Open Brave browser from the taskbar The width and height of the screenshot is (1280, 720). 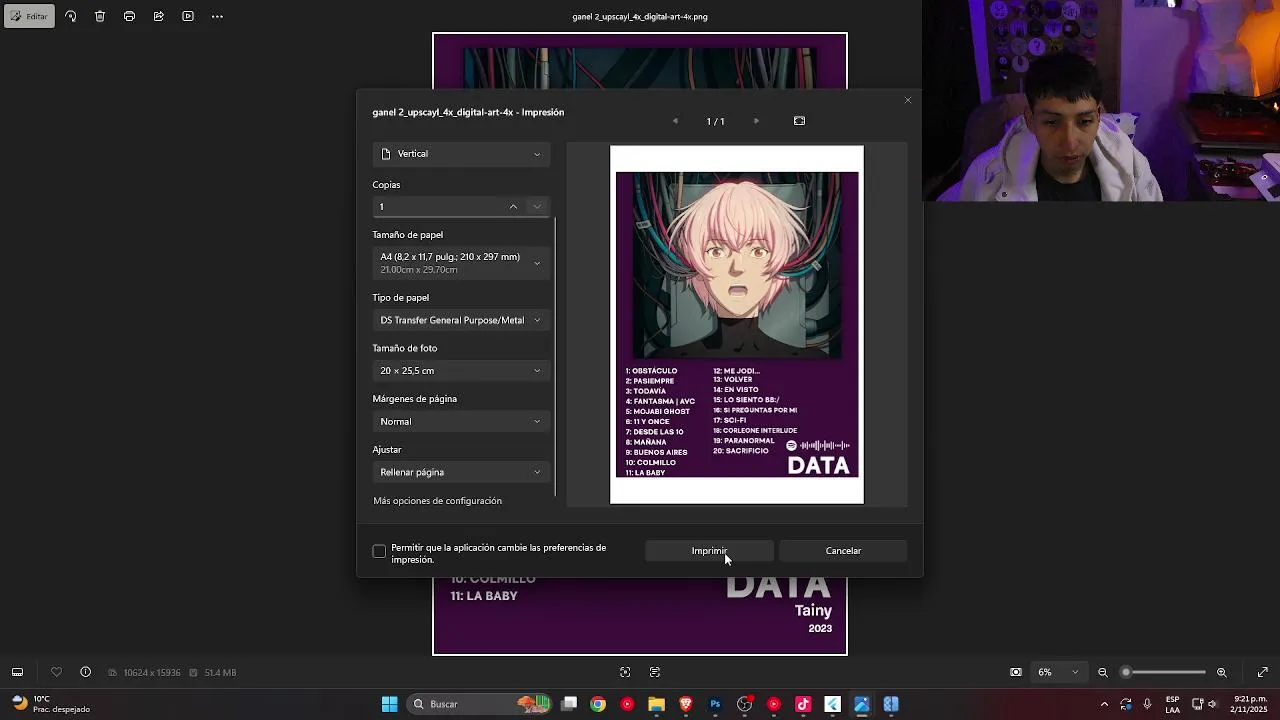coord(686,704)
